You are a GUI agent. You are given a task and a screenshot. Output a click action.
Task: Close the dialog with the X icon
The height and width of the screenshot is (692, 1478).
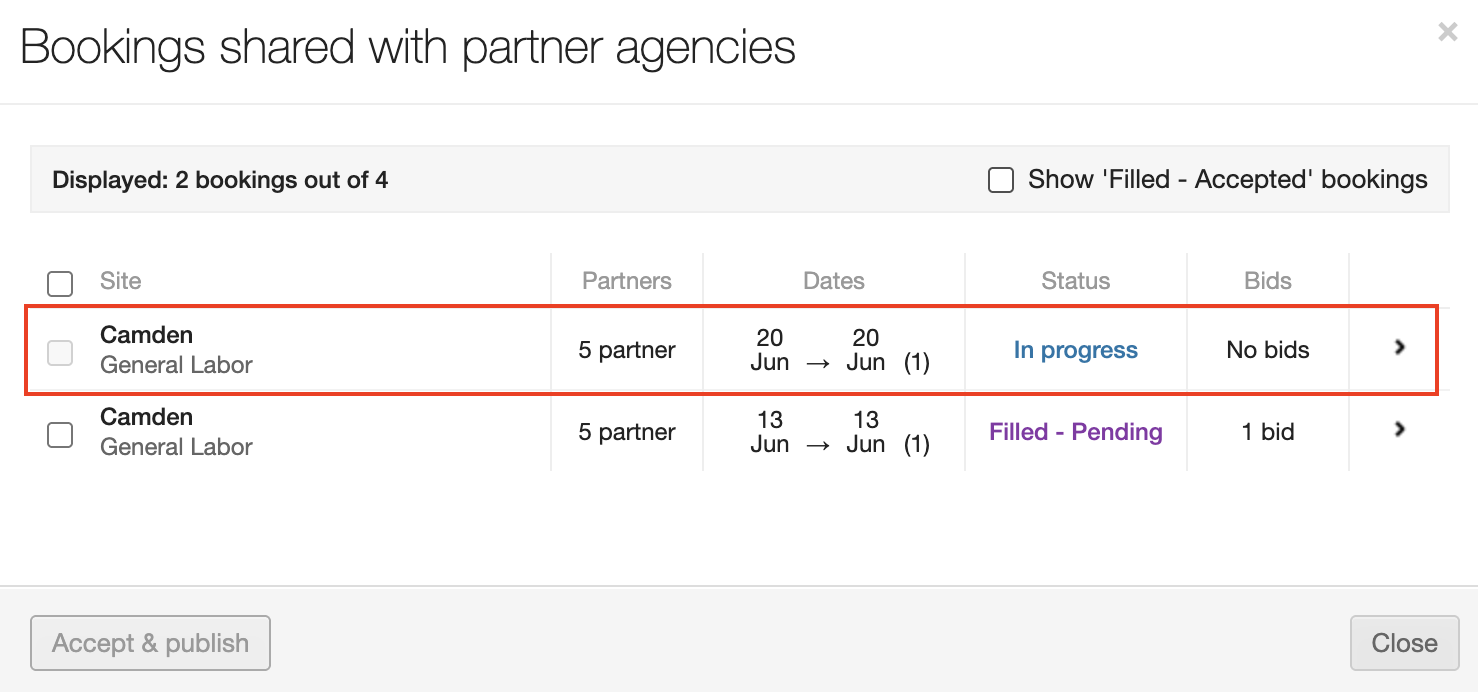[1447, 32]
